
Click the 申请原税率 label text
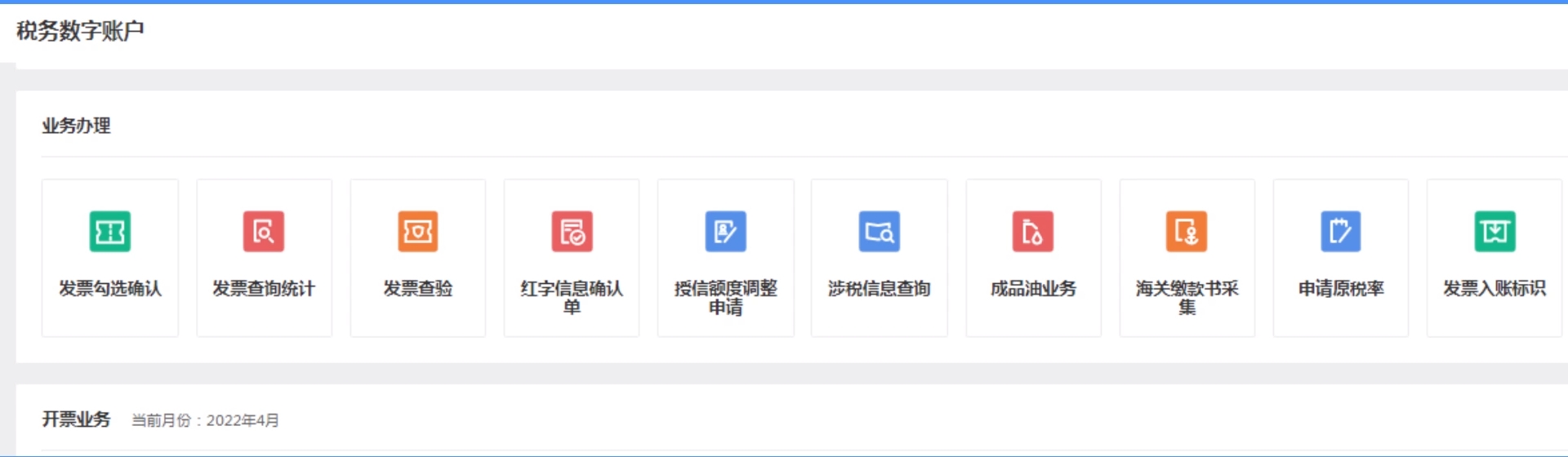click(1341, 289)
